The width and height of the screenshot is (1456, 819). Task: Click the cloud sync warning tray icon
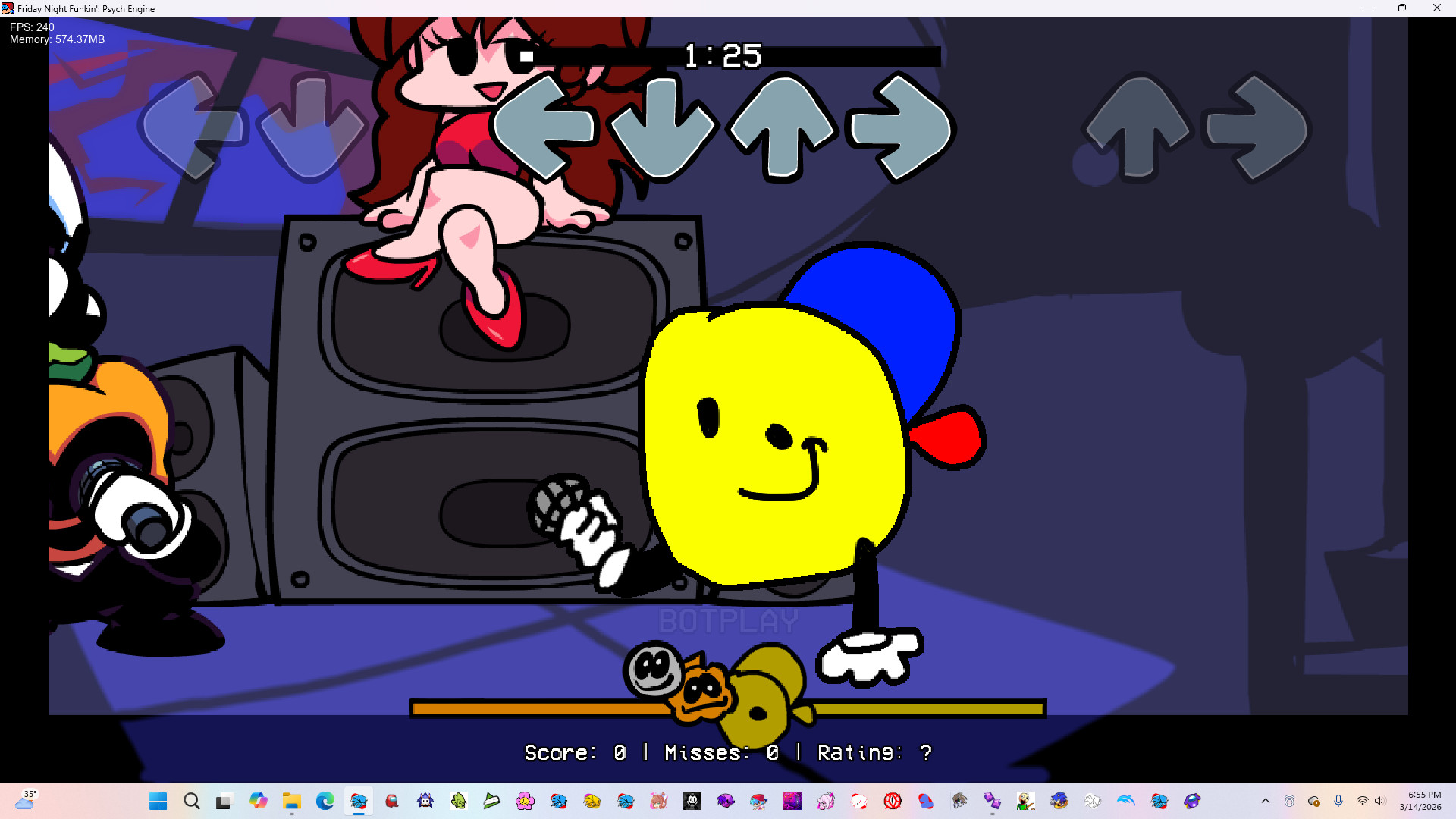(1314, 801)
